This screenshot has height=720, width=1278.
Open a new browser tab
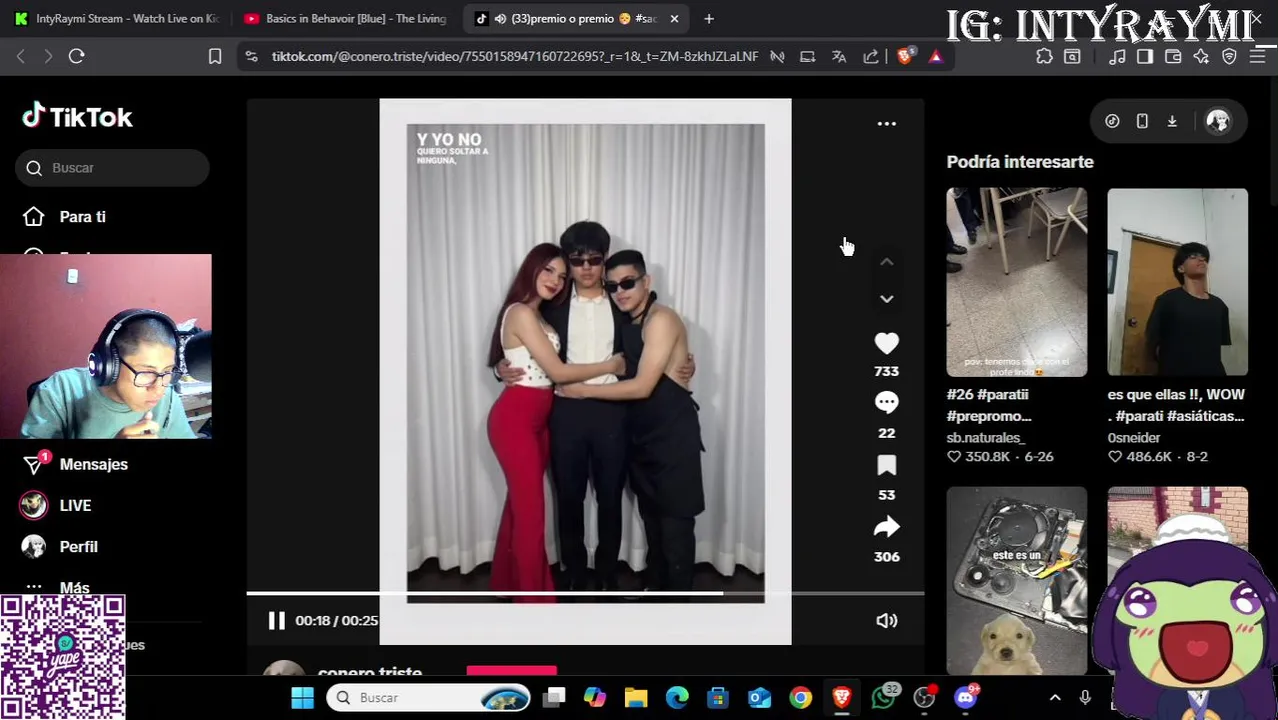709,18
